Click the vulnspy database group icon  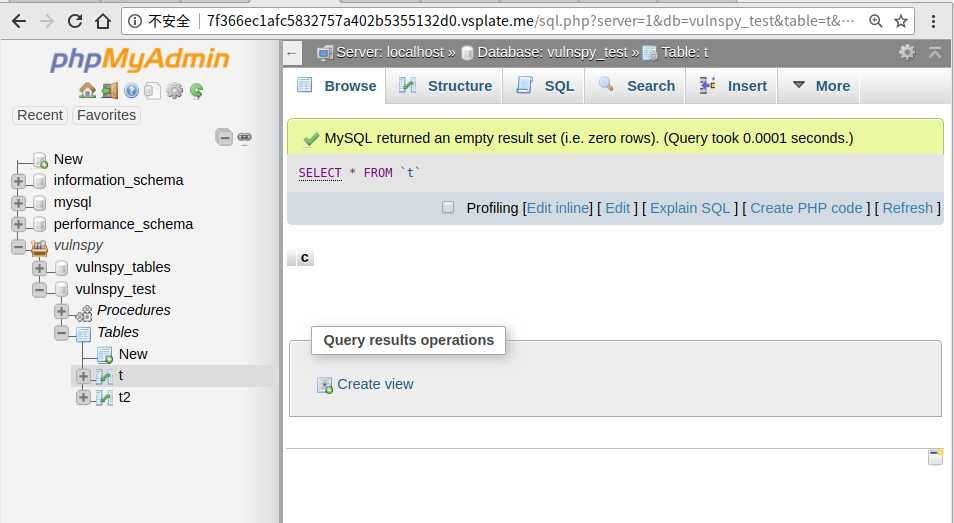tap(40, 246)
